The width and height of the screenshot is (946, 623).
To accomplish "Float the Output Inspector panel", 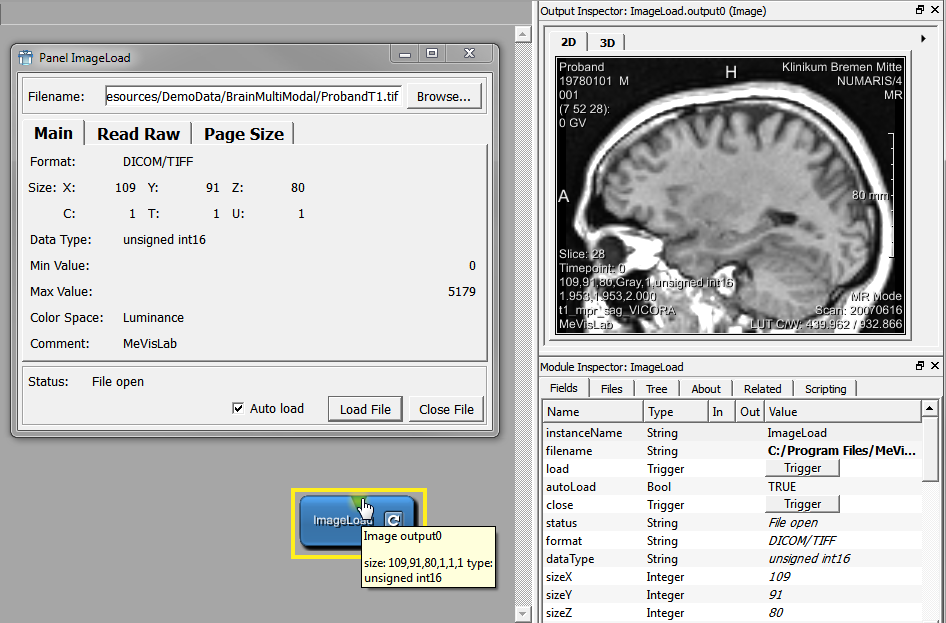I will point(920,9).
